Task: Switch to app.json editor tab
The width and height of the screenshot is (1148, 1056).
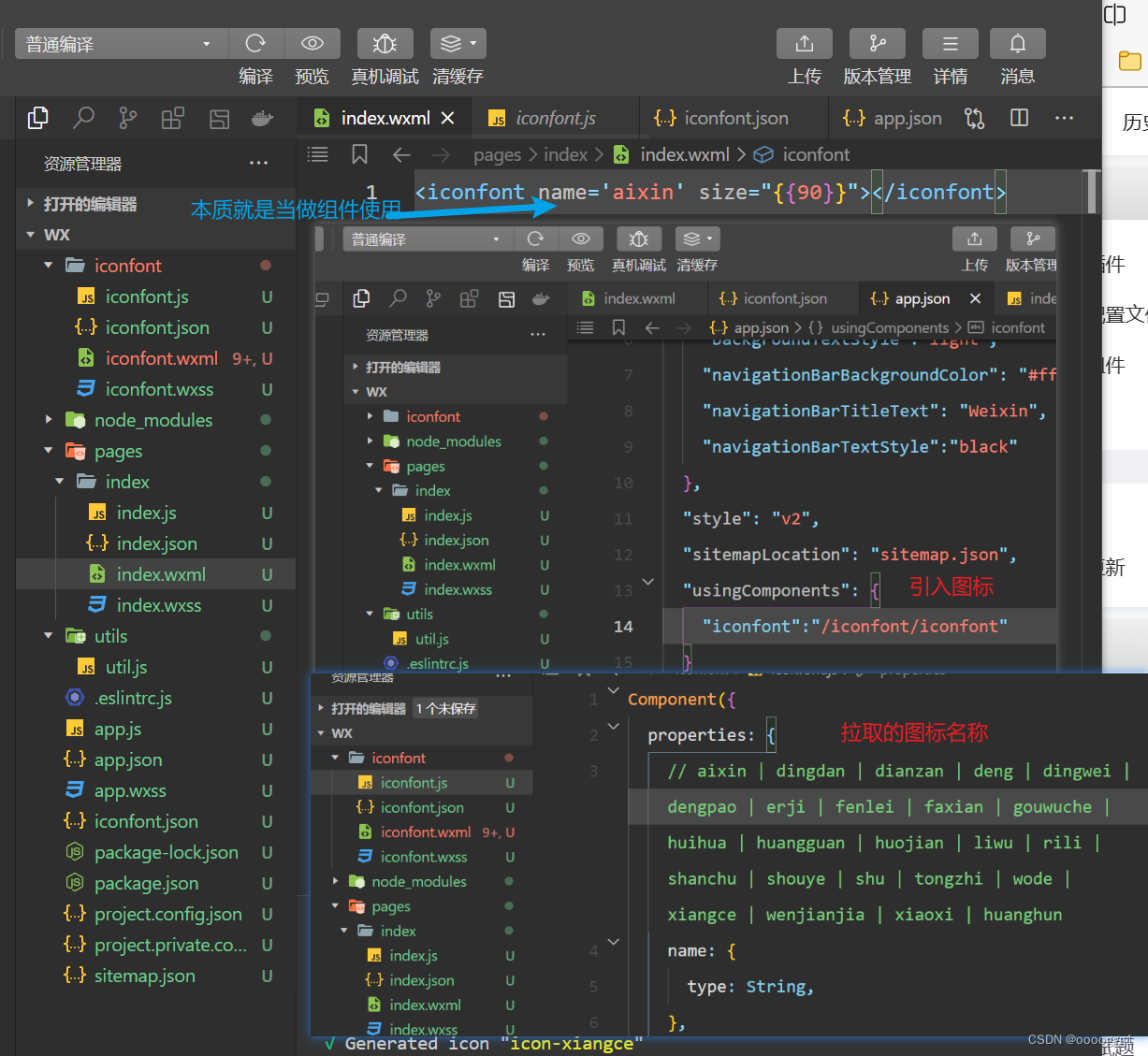Action: click(x=892, y=118)
